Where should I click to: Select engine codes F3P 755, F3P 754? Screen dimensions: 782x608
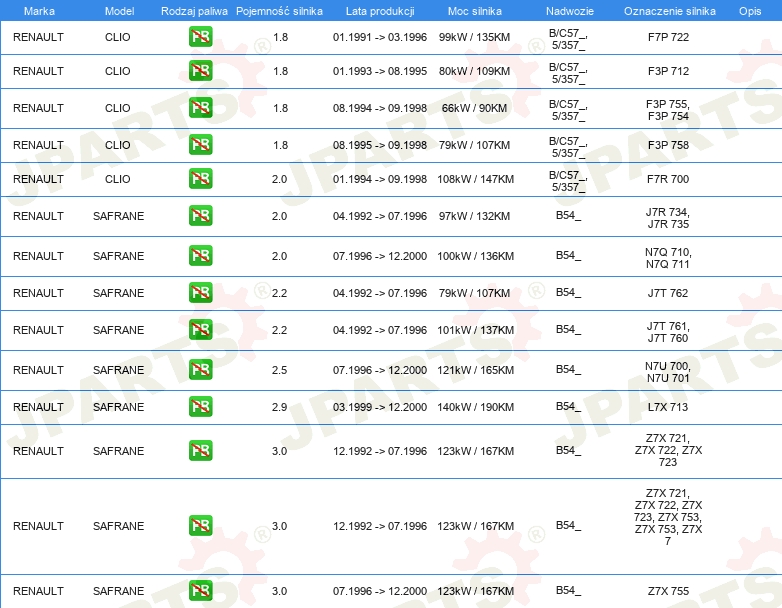(668, 110)
